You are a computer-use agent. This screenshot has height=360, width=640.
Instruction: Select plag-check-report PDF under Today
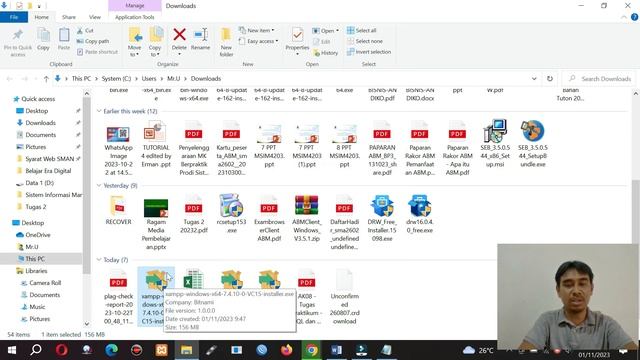tap(118, 298)
